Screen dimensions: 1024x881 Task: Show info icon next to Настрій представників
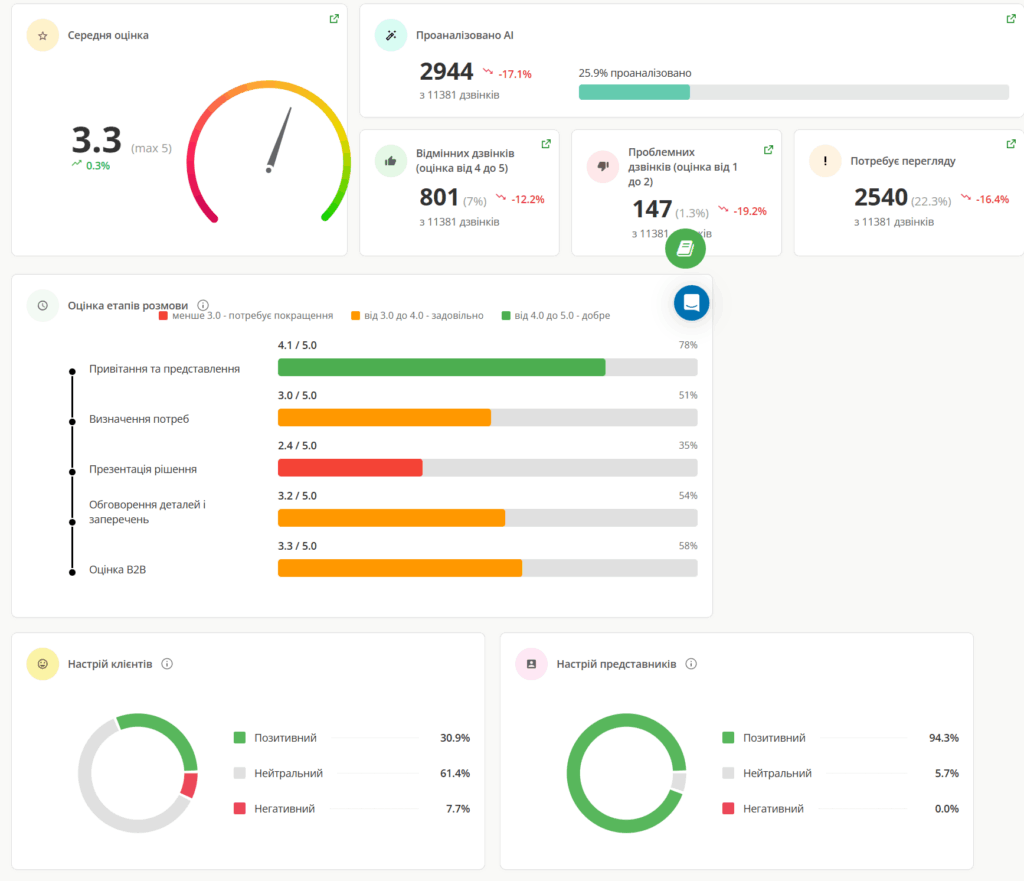(x=691, y=664)
